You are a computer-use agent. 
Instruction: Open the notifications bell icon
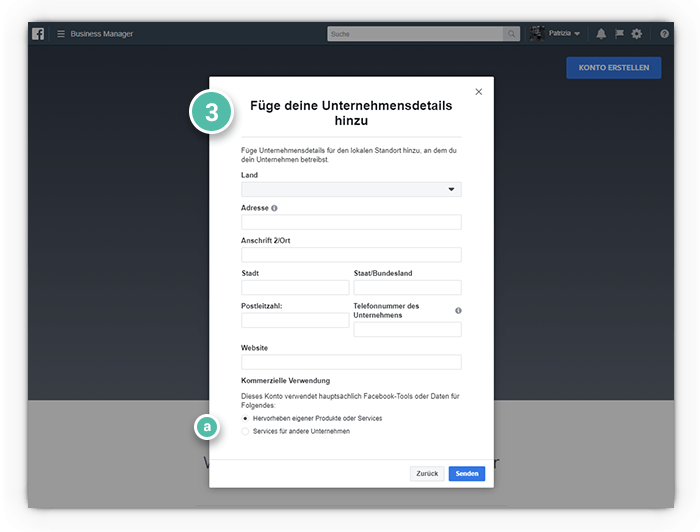601,34
